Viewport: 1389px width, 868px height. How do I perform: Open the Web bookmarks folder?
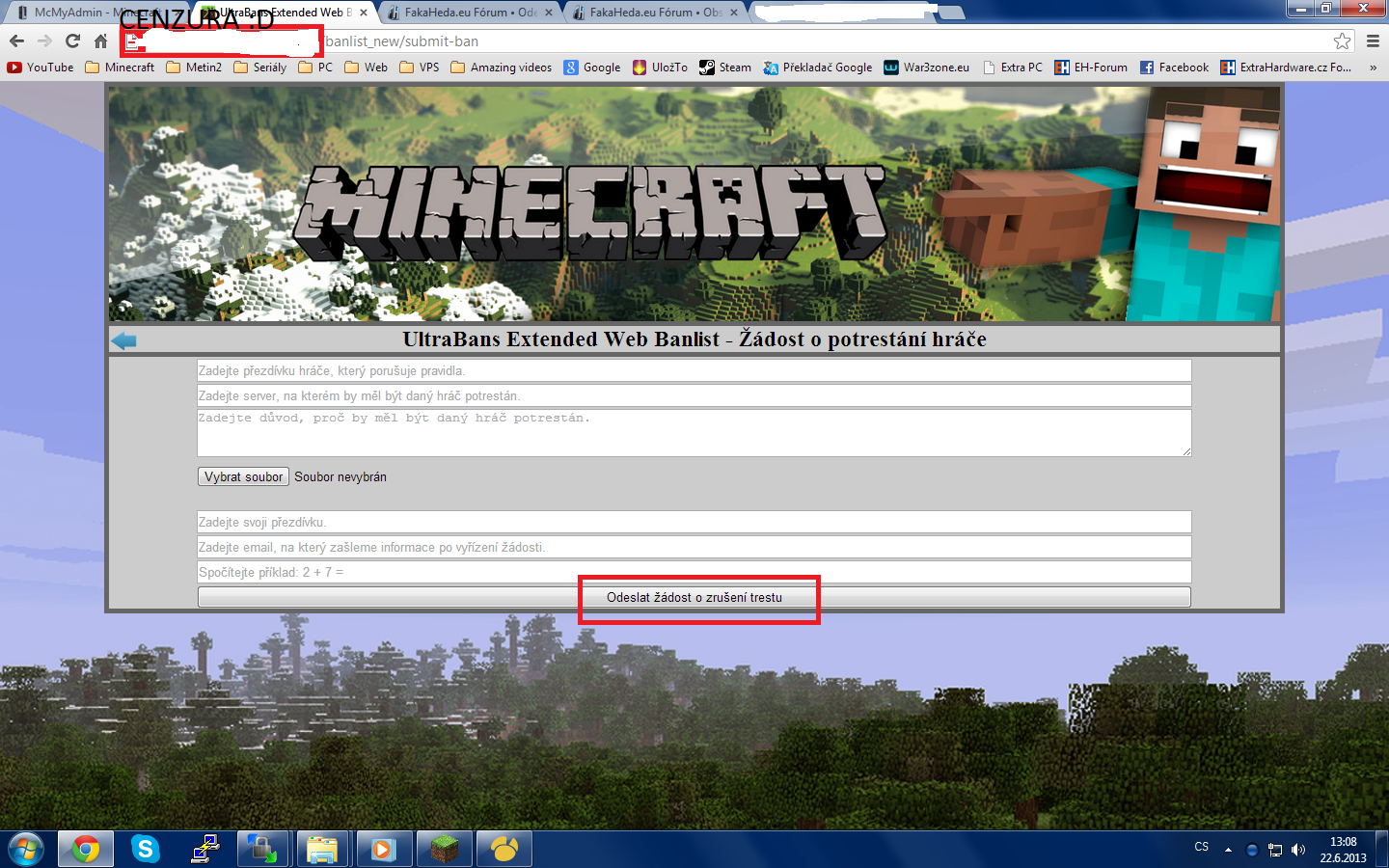click(x=366, y=68)
